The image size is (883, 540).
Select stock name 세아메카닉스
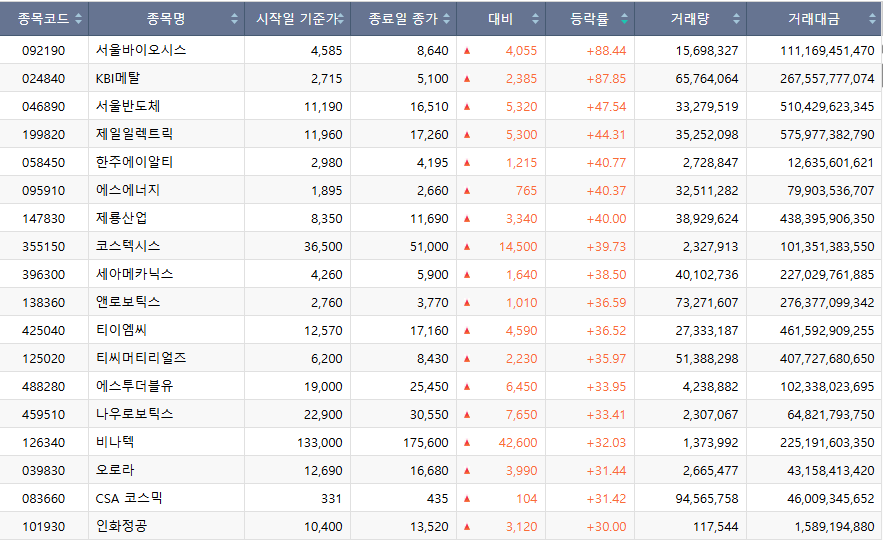(x=134, y=274)
